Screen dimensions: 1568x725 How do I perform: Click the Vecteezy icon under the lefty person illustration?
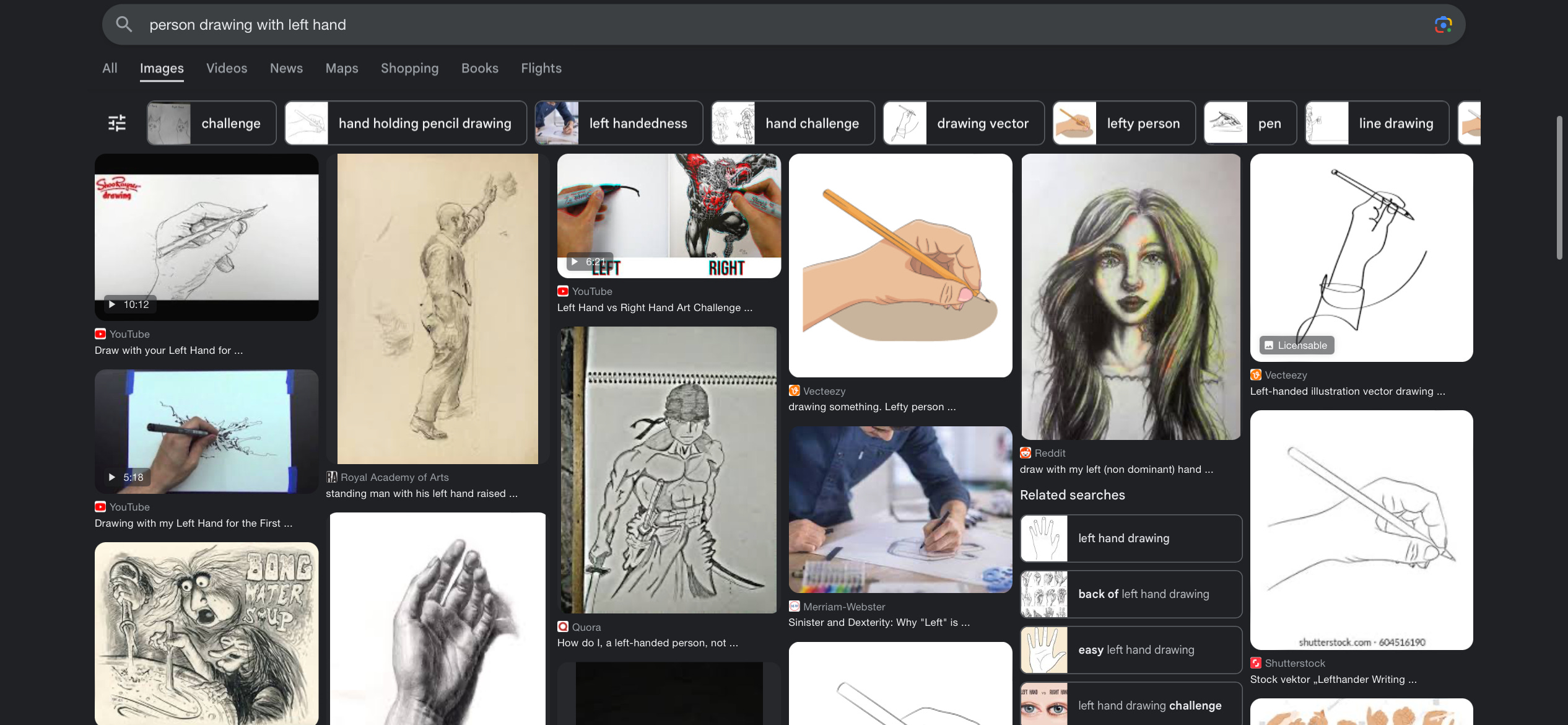tap(794, 391)
